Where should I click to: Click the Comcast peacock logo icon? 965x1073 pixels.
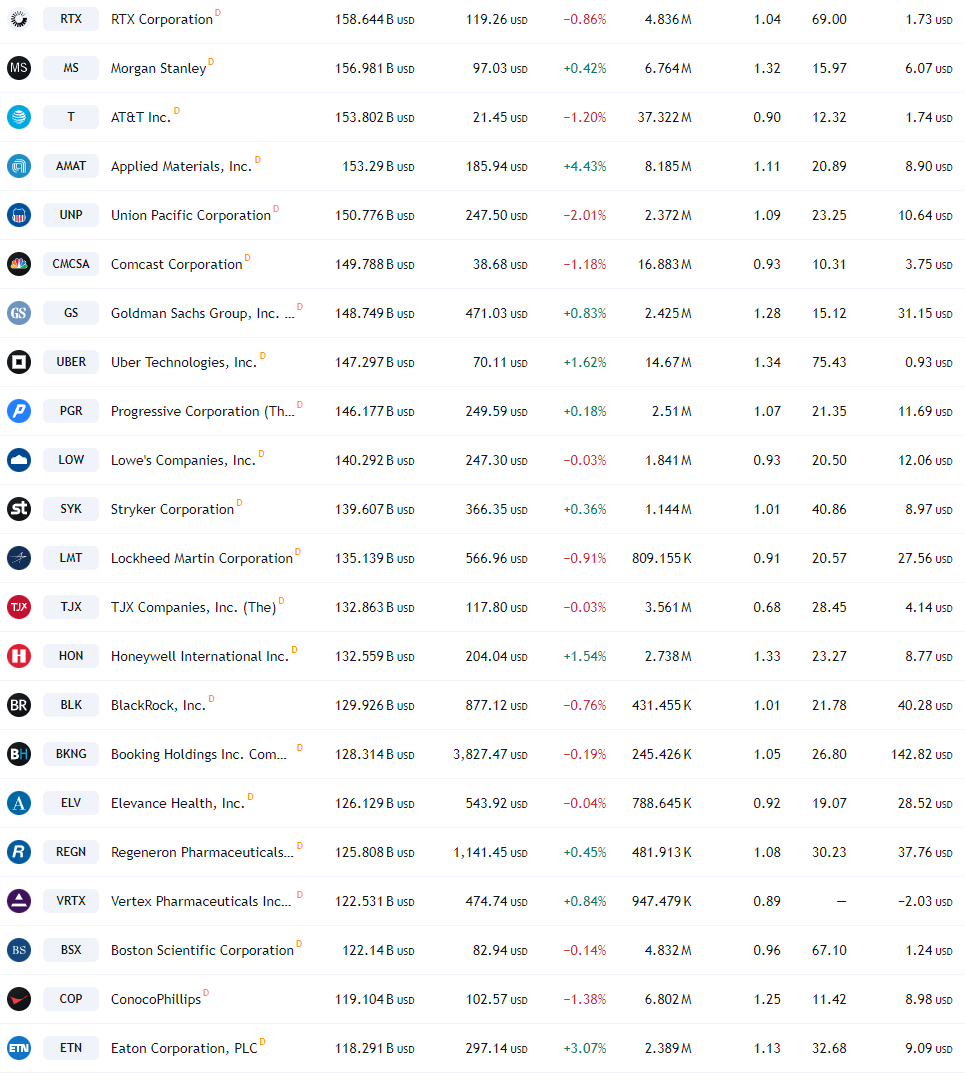(x=19, y=264)
